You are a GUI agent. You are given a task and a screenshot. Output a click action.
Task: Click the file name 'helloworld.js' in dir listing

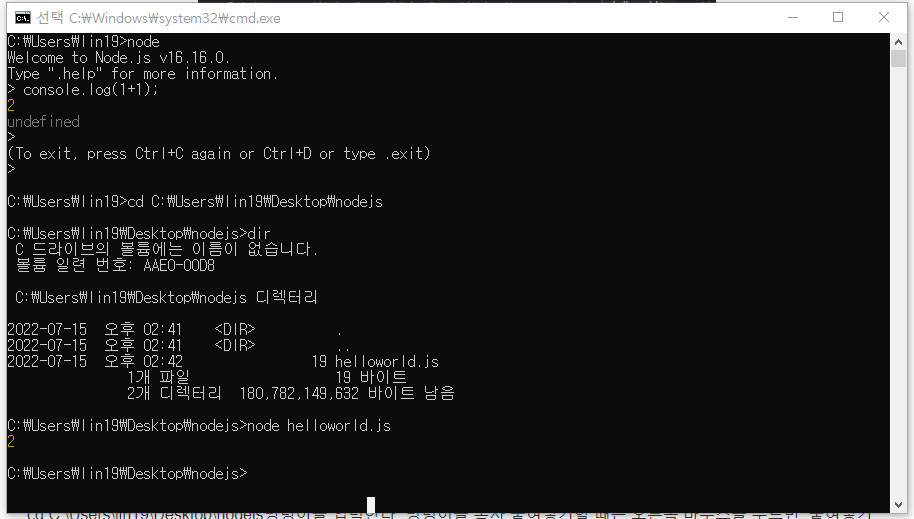386,362
